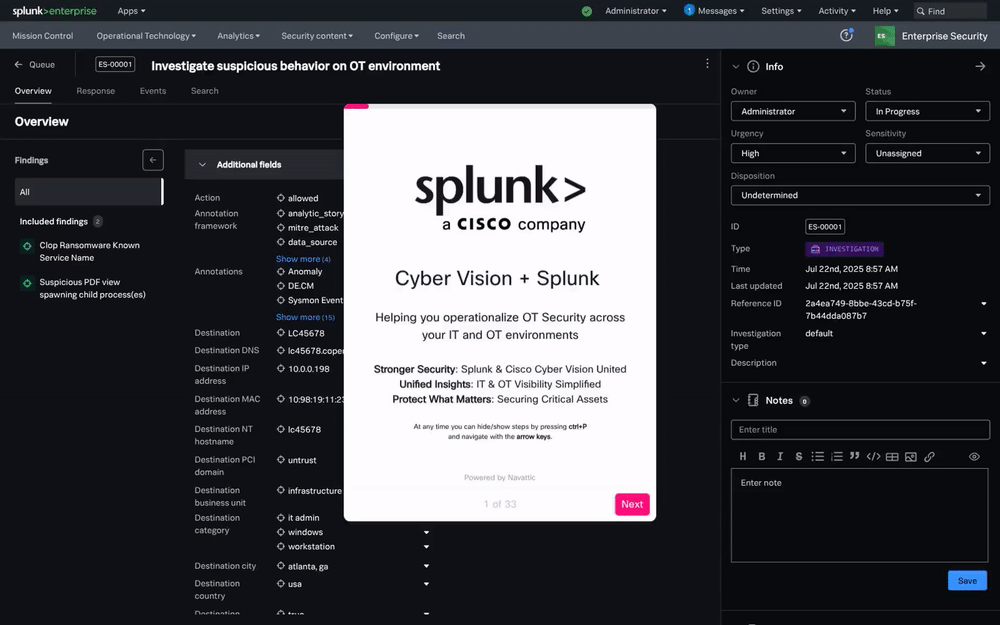Click the target icon beside untrust

coord(281,459)
